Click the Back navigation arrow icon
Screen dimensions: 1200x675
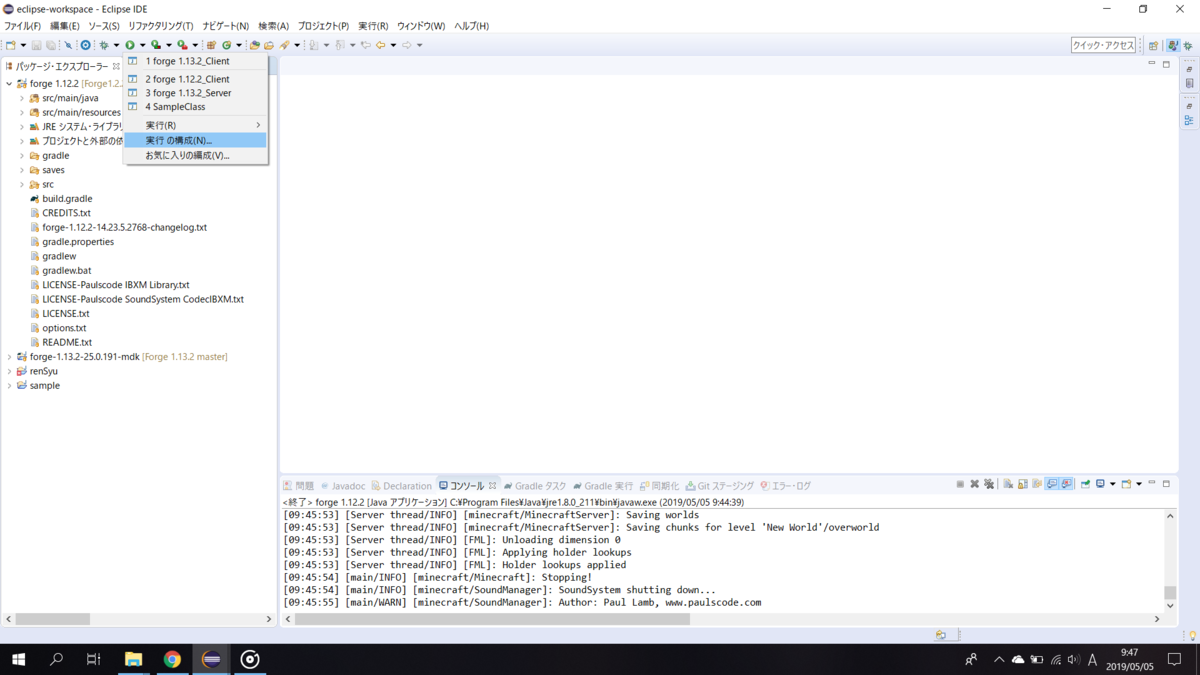380,45
